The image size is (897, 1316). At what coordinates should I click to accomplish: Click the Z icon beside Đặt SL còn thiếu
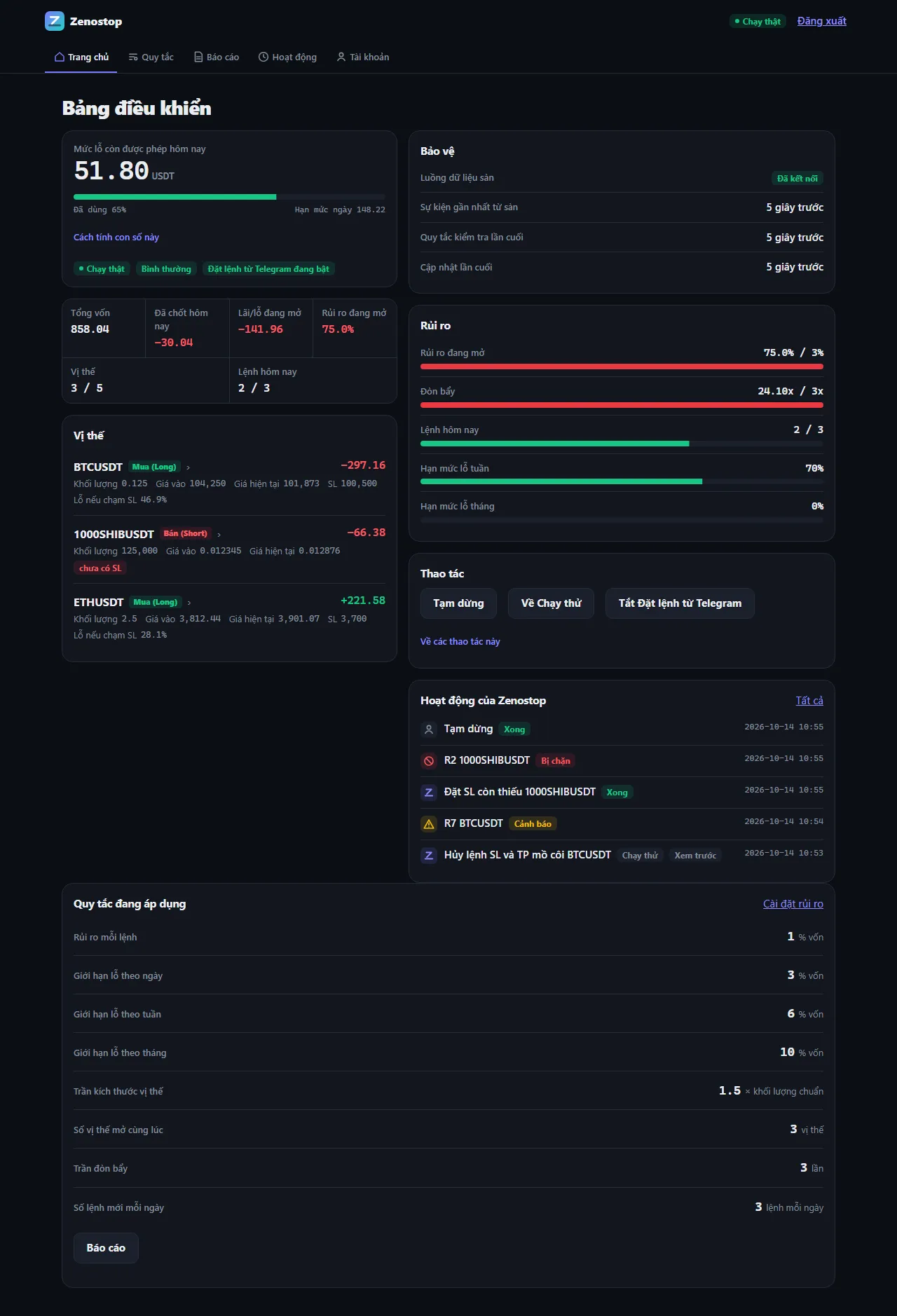tap(429, 792)
